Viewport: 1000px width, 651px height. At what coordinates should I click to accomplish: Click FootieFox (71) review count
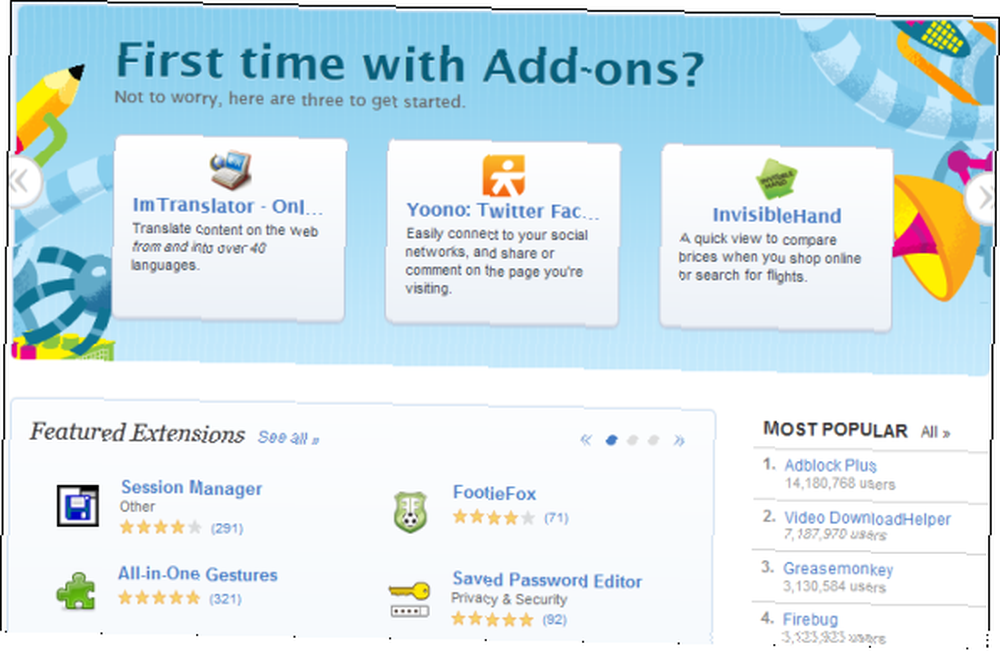(556, 518)
